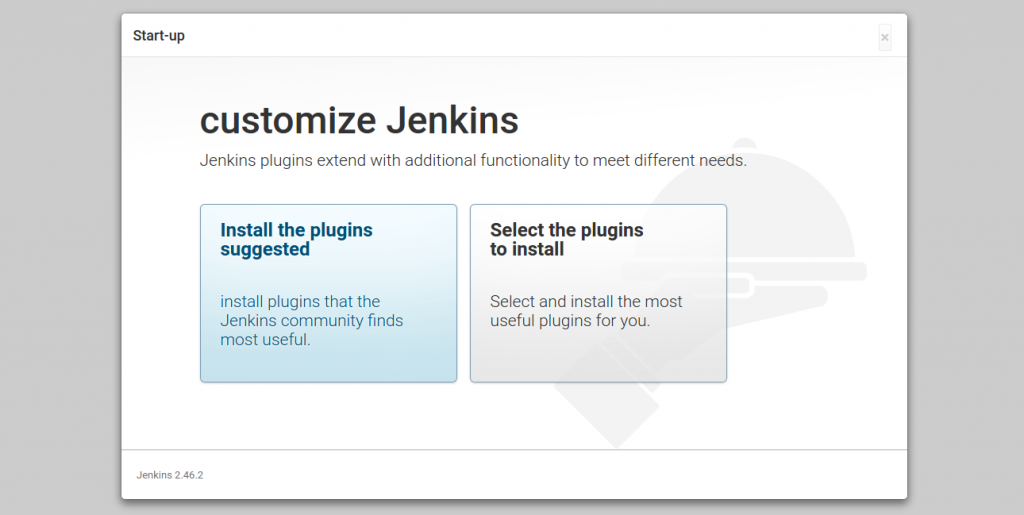Click the diamond-shaped sleeve in the watermark
The width and height of the screenshot is (1024, 515).
[x=607, y=397]
